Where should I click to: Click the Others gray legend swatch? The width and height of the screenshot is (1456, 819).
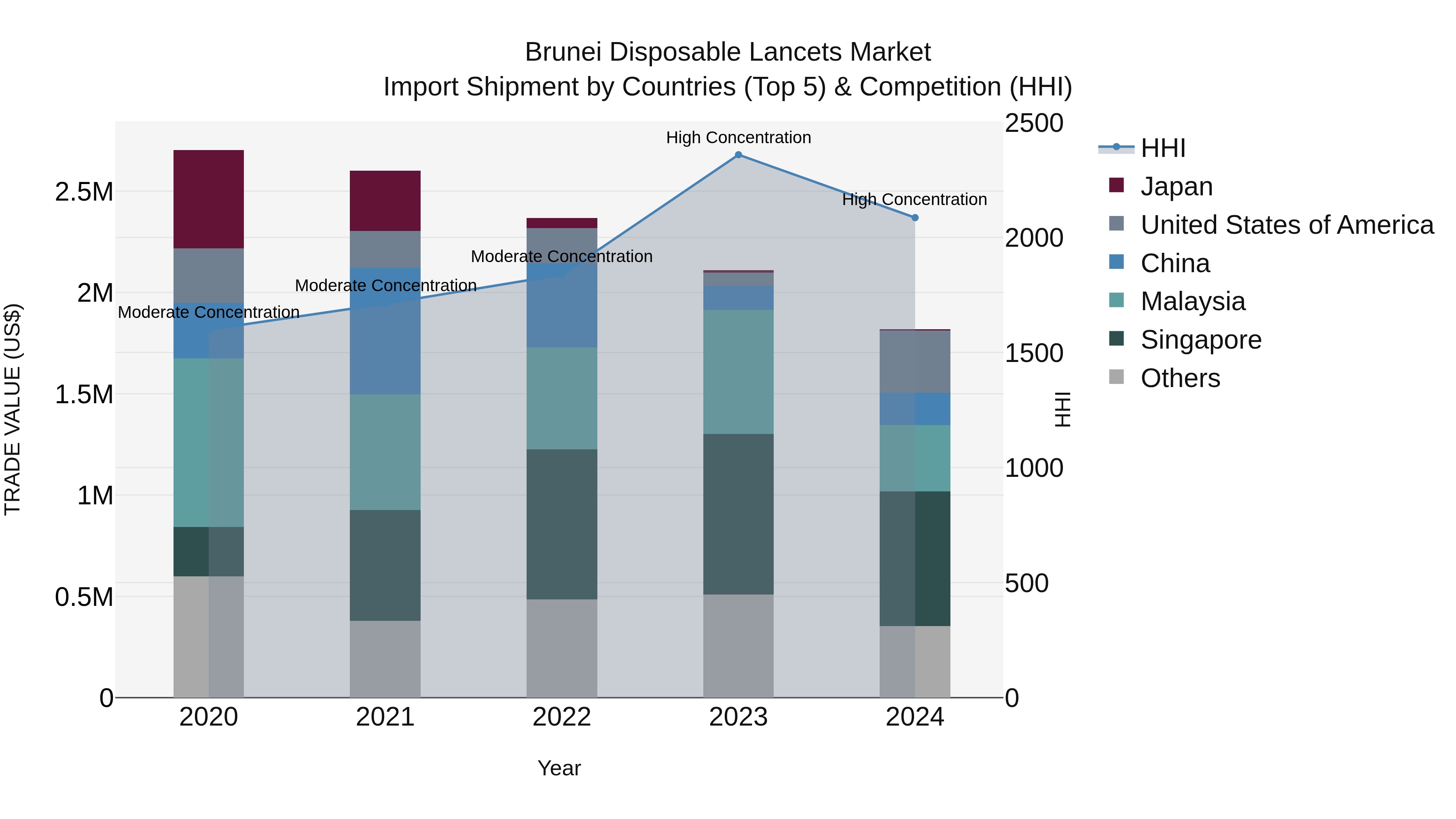coord(1116,377)
